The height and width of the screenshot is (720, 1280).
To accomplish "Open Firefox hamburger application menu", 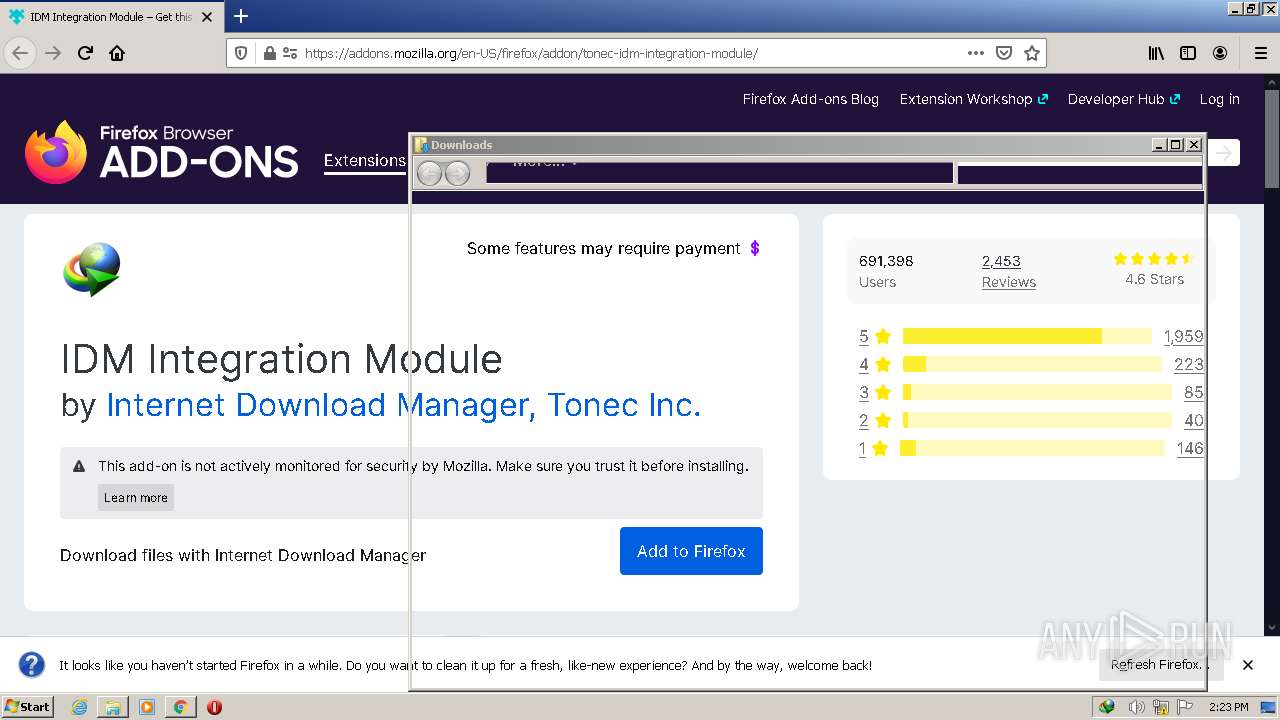I will (1261, 53).
